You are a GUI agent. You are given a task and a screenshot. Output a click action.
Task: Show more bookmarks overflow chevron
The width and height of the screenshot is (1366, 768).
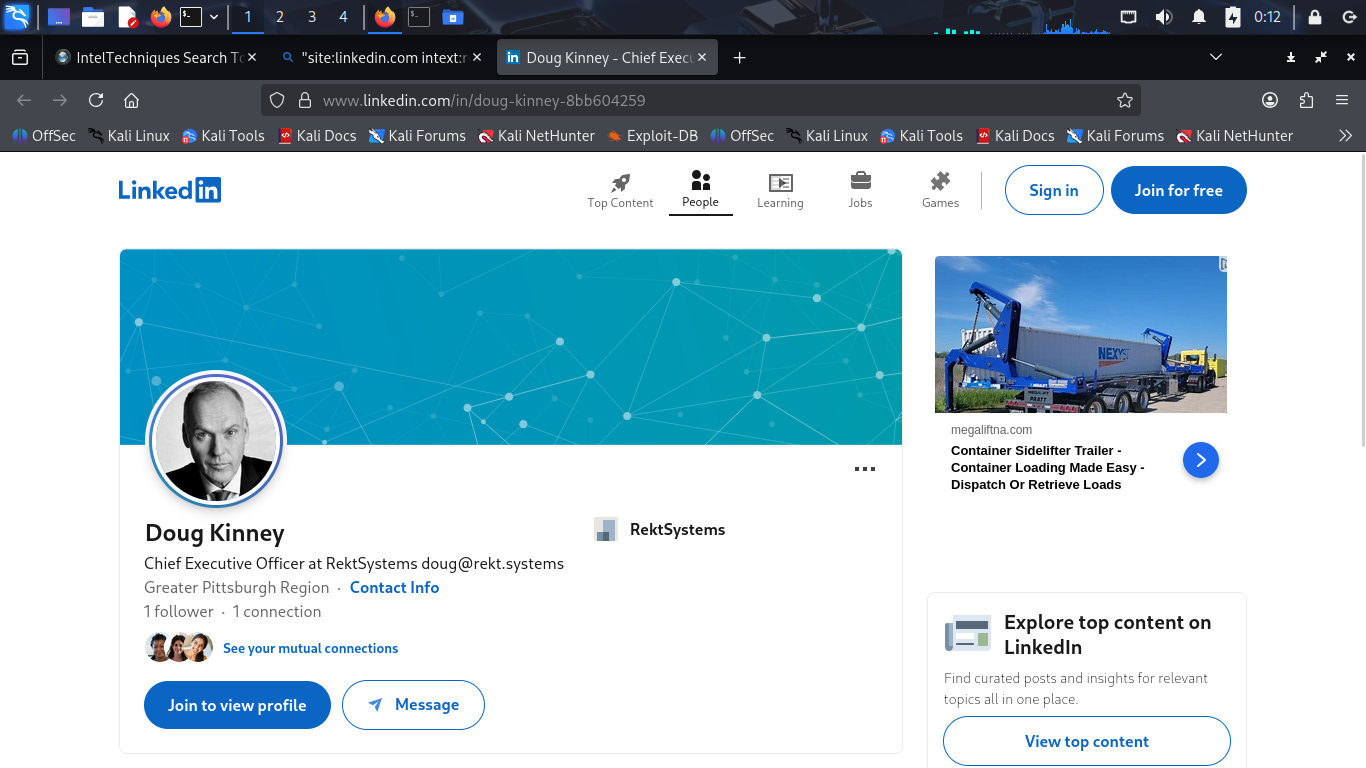point(1345,136)
